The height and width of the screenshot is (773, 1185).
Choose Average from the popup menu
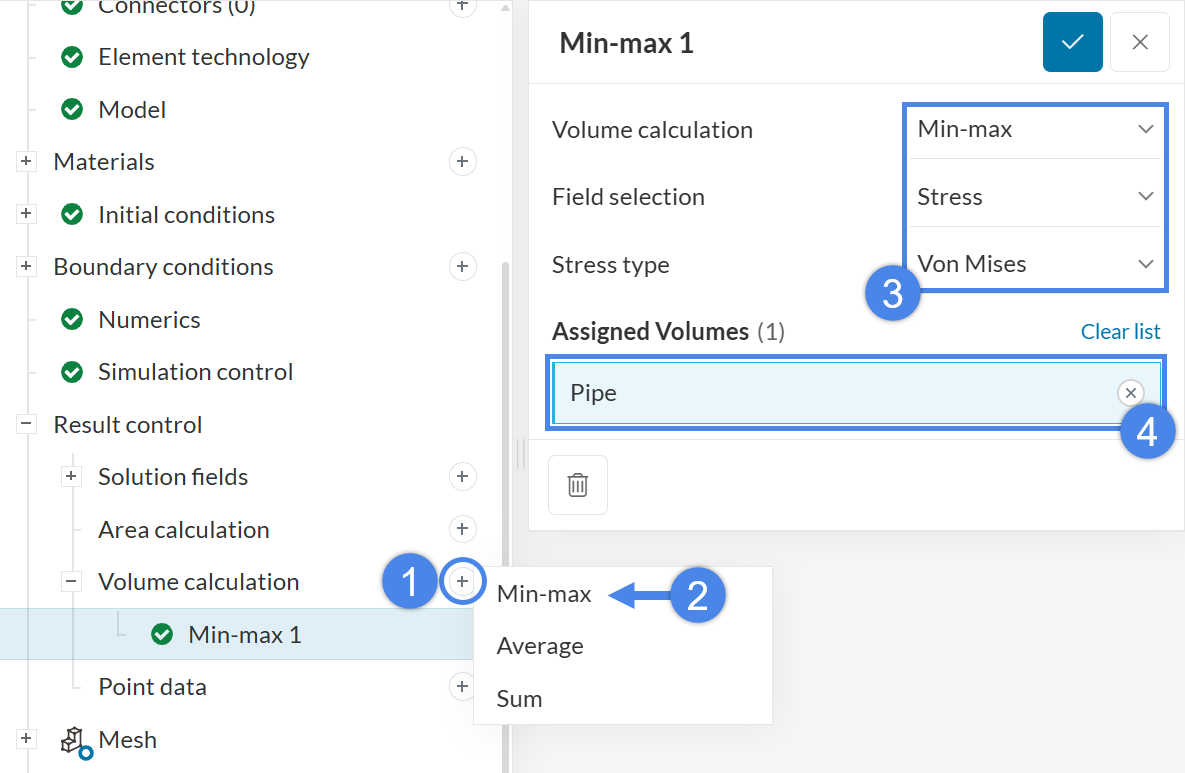(x=540, y=646)
